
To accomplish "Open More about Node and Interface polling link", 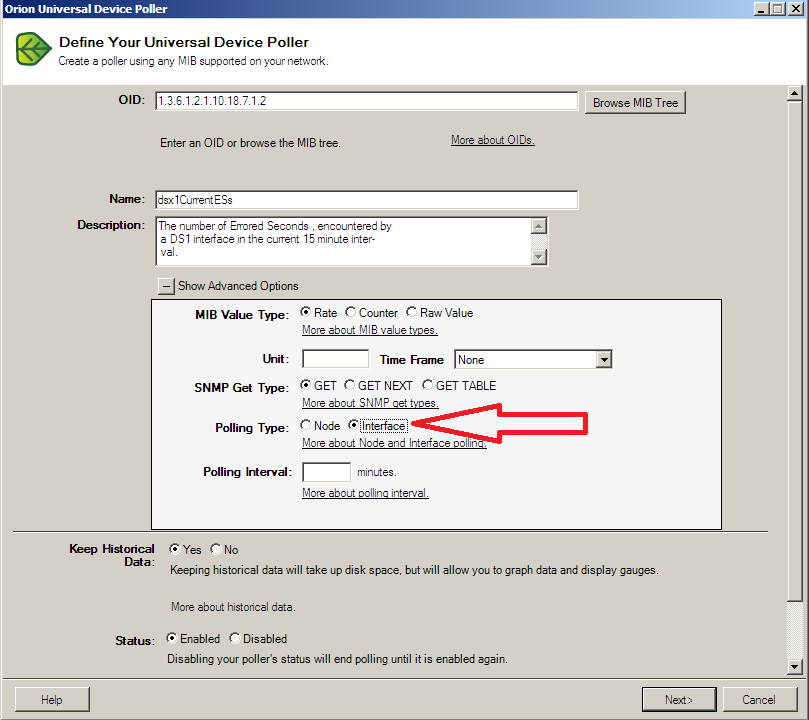I will [x=394, y=443].
